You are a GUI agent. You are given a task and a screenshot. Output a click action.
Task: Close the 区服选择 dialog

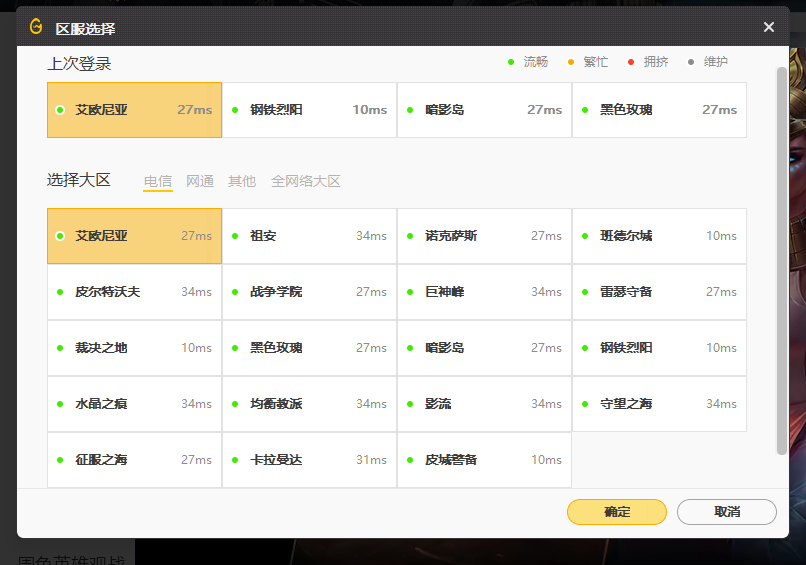[768, 27]
